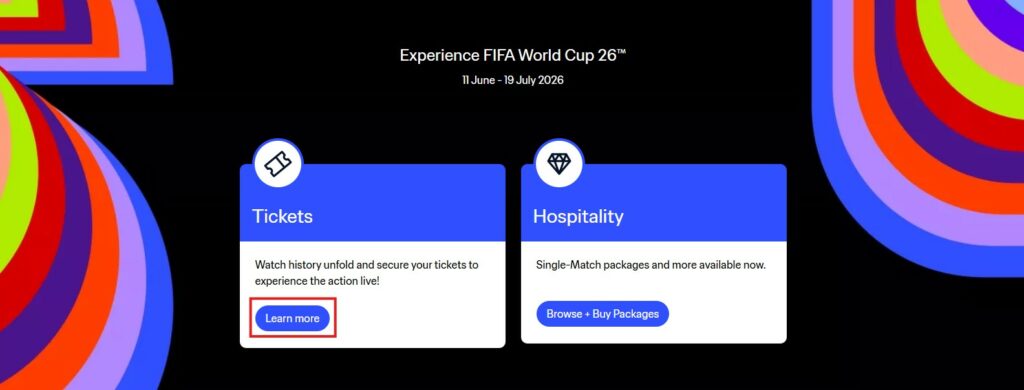Click the 11 June - 19 July 2026 date text

click(x=513, y=80)
